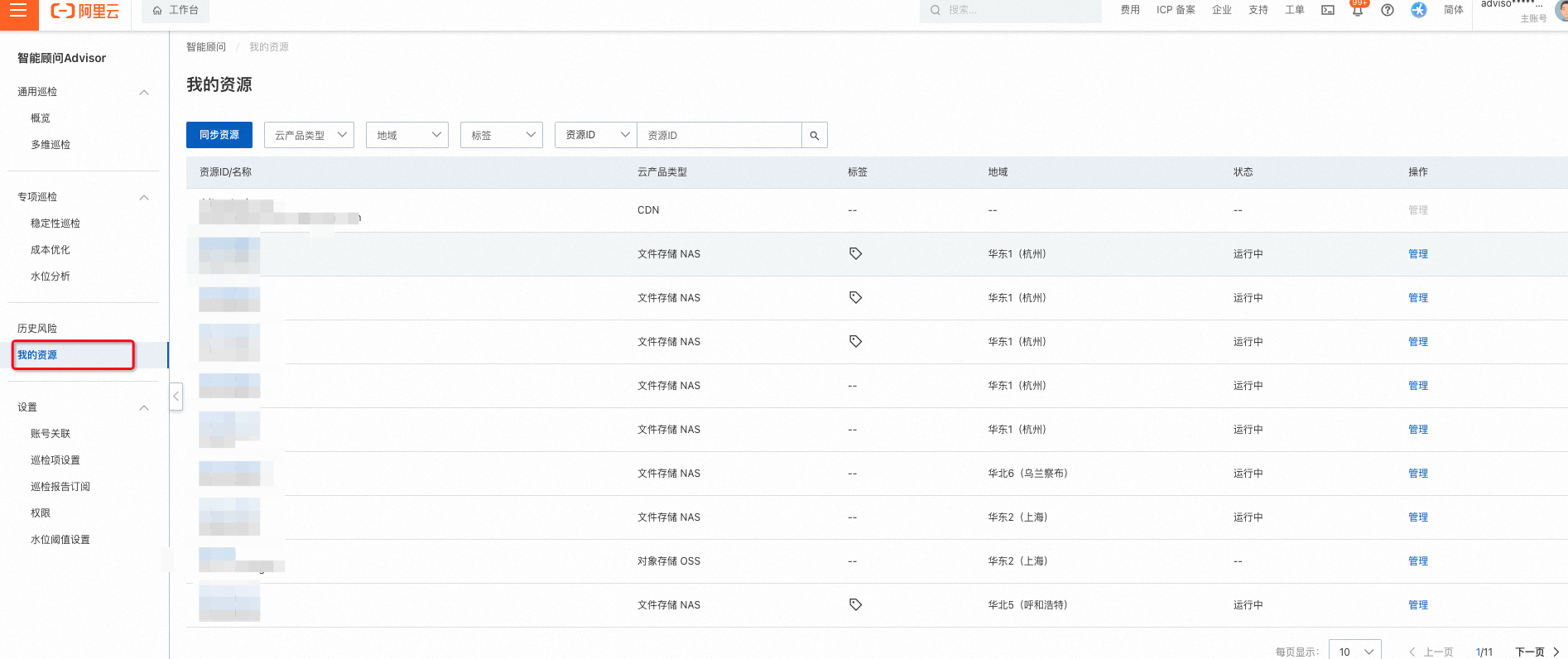Open the Cloud Shell terminal icon
The height and width of the screenshot is (659, 1568).
pyautogui.click(x=1328, y=10)
